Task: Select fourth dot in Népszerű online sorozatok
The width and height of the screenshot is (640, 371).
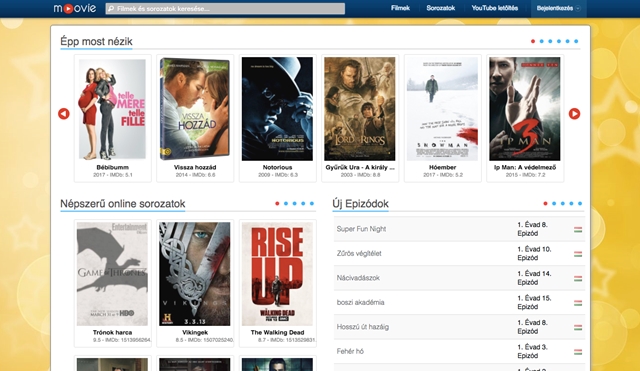Action: coord(303,203)
